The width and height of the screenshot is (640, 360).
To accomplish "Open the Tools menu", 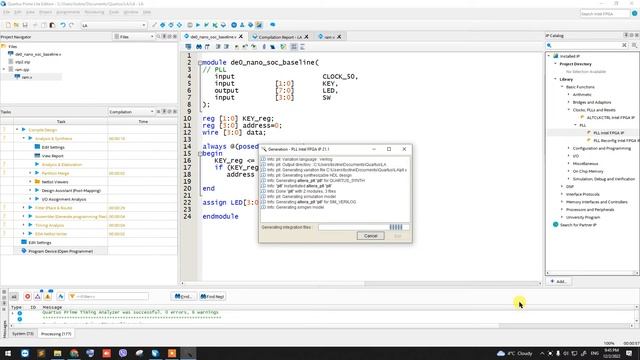I will coord(114,12).
